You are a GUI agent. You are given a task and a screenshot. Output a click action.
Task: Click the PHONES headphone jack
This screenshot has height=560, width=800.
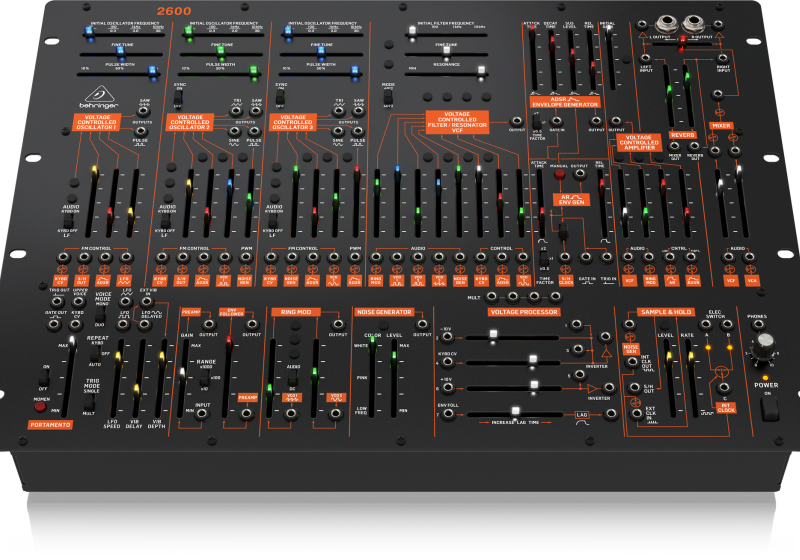tap(758, 324)
